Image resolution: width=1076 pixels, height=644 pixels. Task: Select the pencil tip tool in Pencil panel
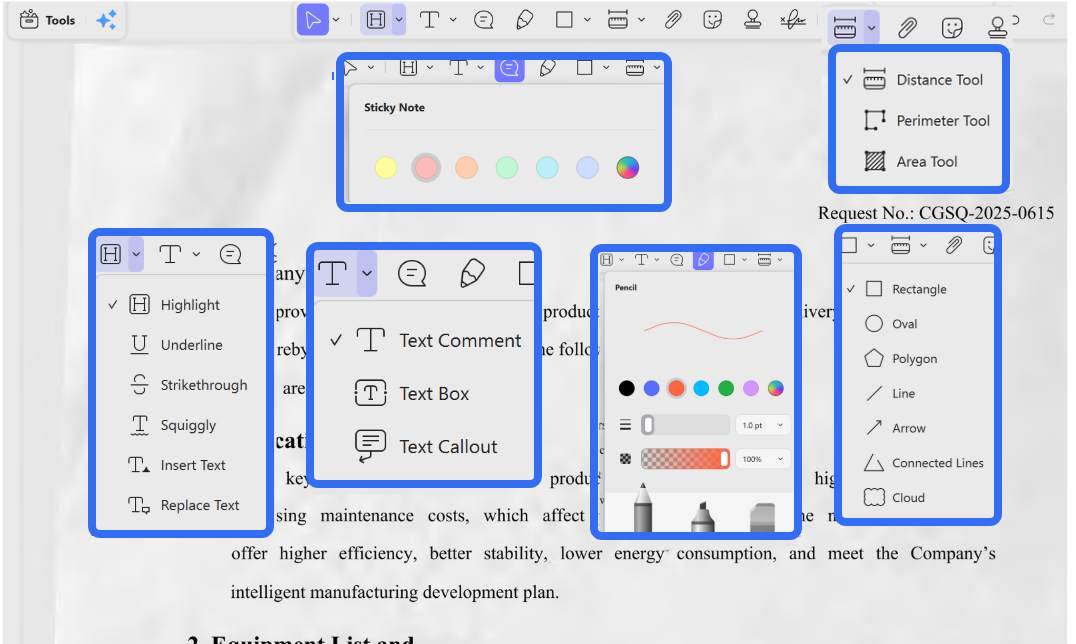tap(642, 508)
